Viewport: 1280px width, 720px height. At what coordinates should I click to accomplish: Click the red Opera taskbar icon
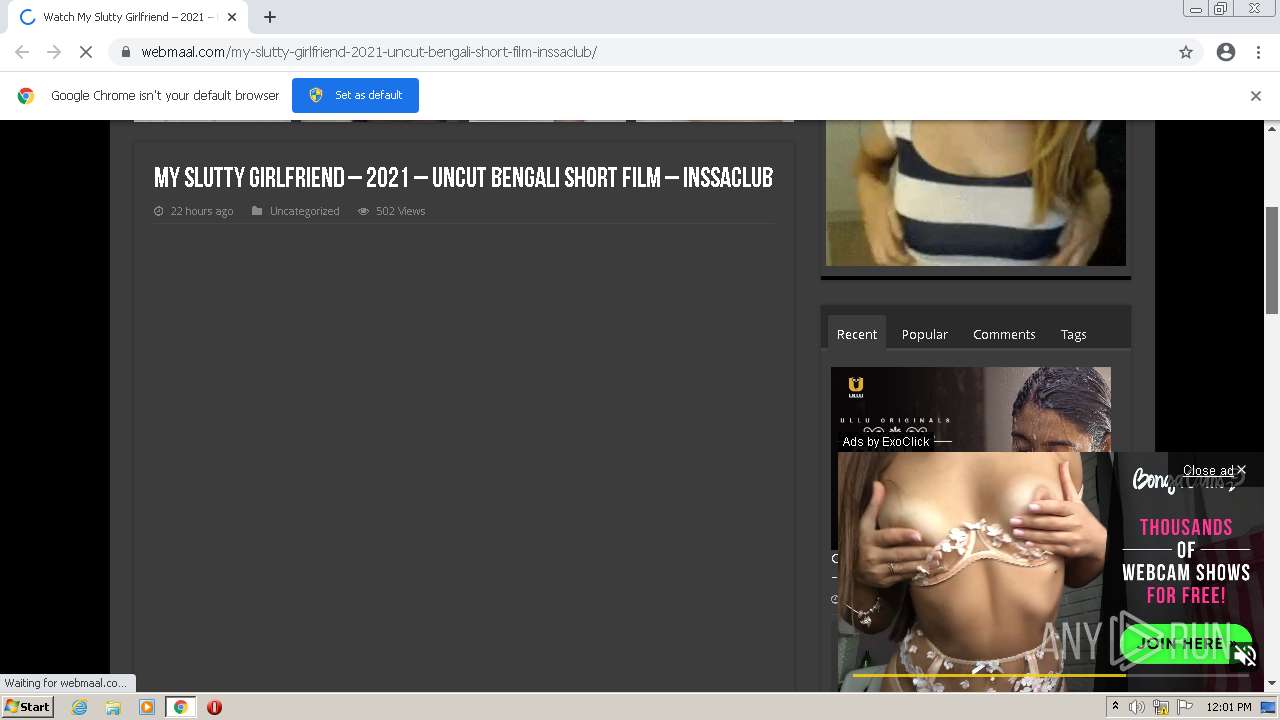click(214, 707)
